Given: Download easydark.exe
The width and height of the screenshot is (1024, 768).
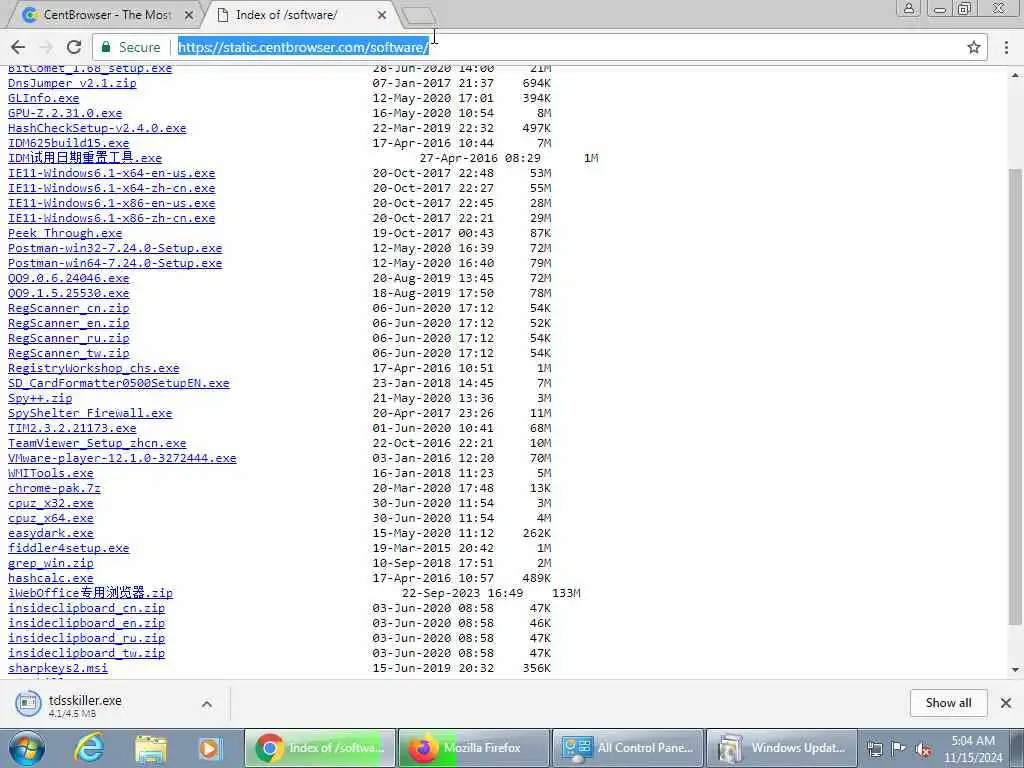Looking at the screenshot, I should tap(50, 534).
